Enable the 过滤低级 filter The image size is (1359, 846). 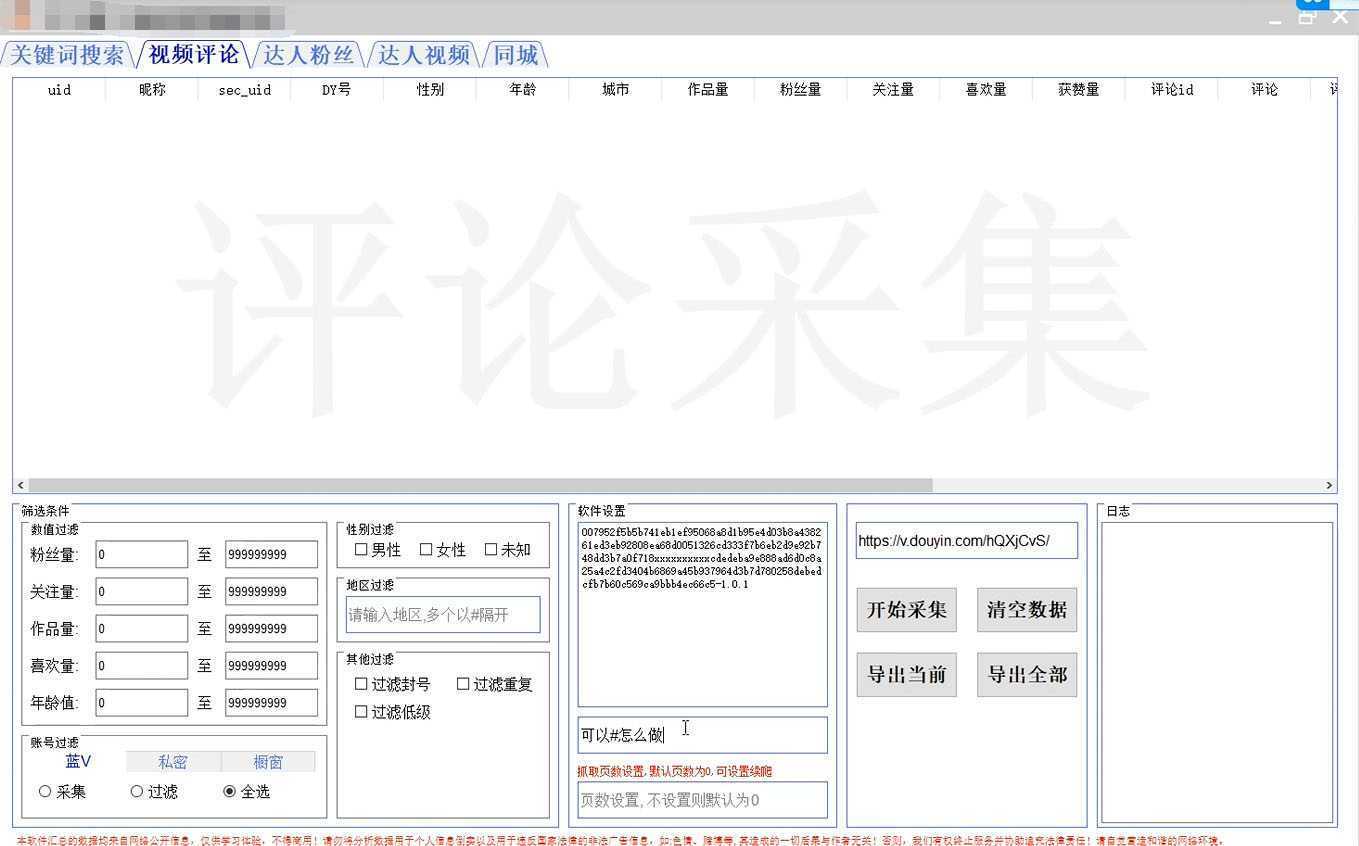361,711
